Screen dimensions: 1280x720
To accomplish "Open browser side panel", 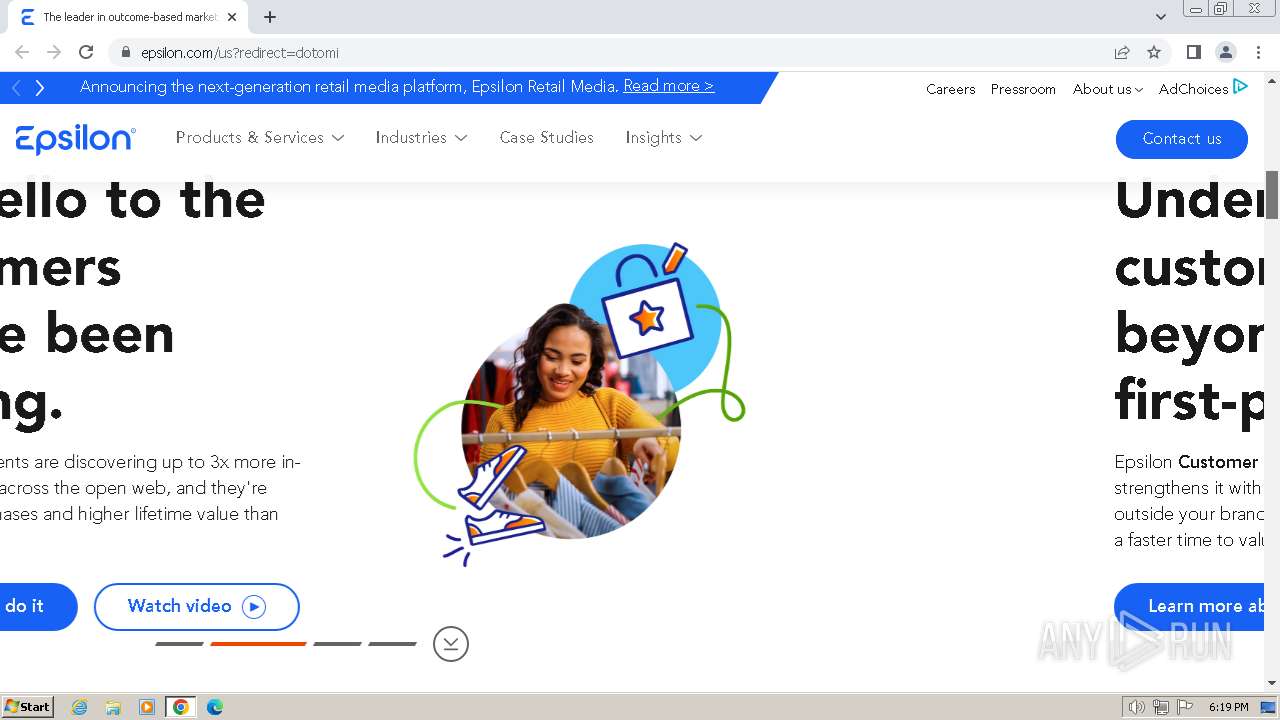I will click(1193, 52).
